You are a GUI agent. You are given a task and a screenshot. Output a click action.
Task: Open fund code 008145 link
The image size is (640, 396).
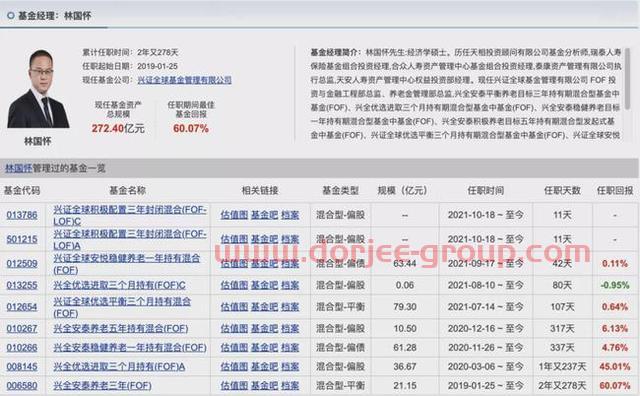pyautogui.click(x=22, y=367)
